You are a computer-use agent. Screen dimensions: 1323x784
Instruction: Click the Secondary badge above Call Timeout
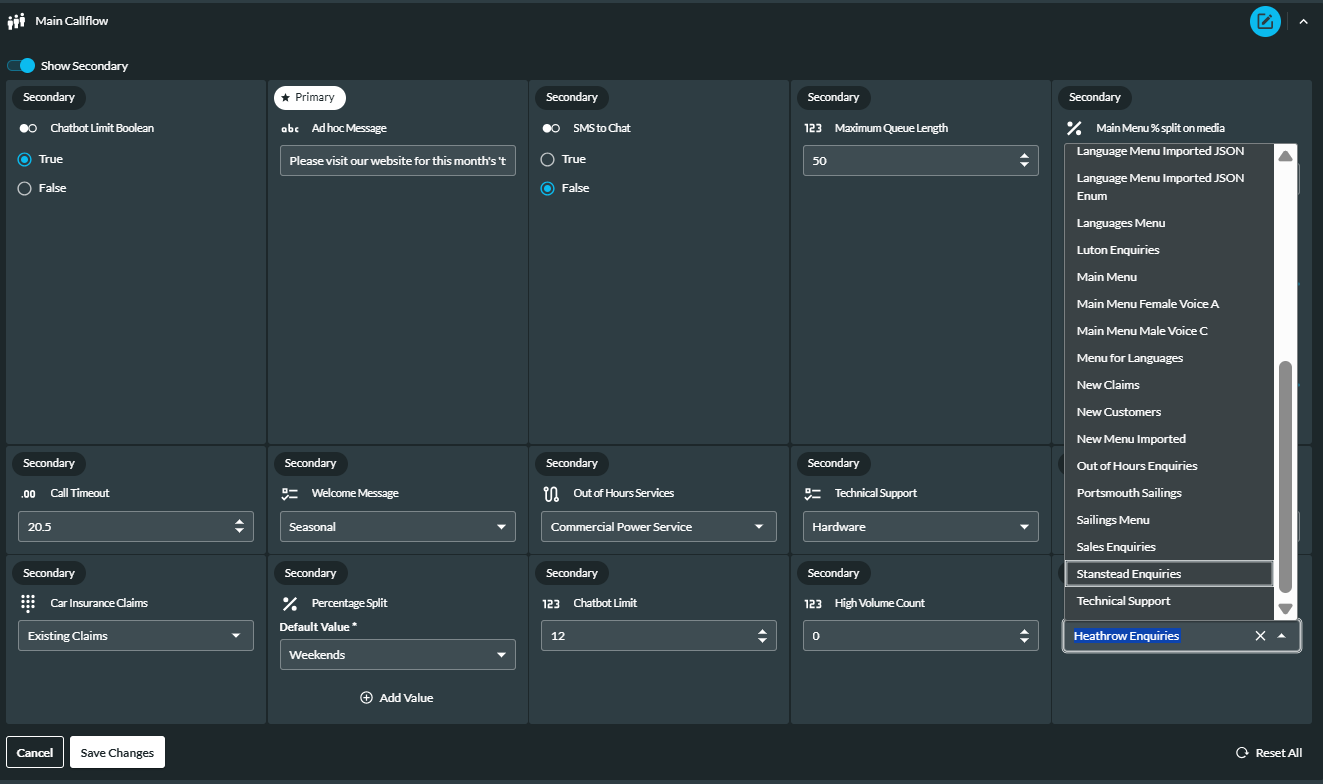coord(49,463)
